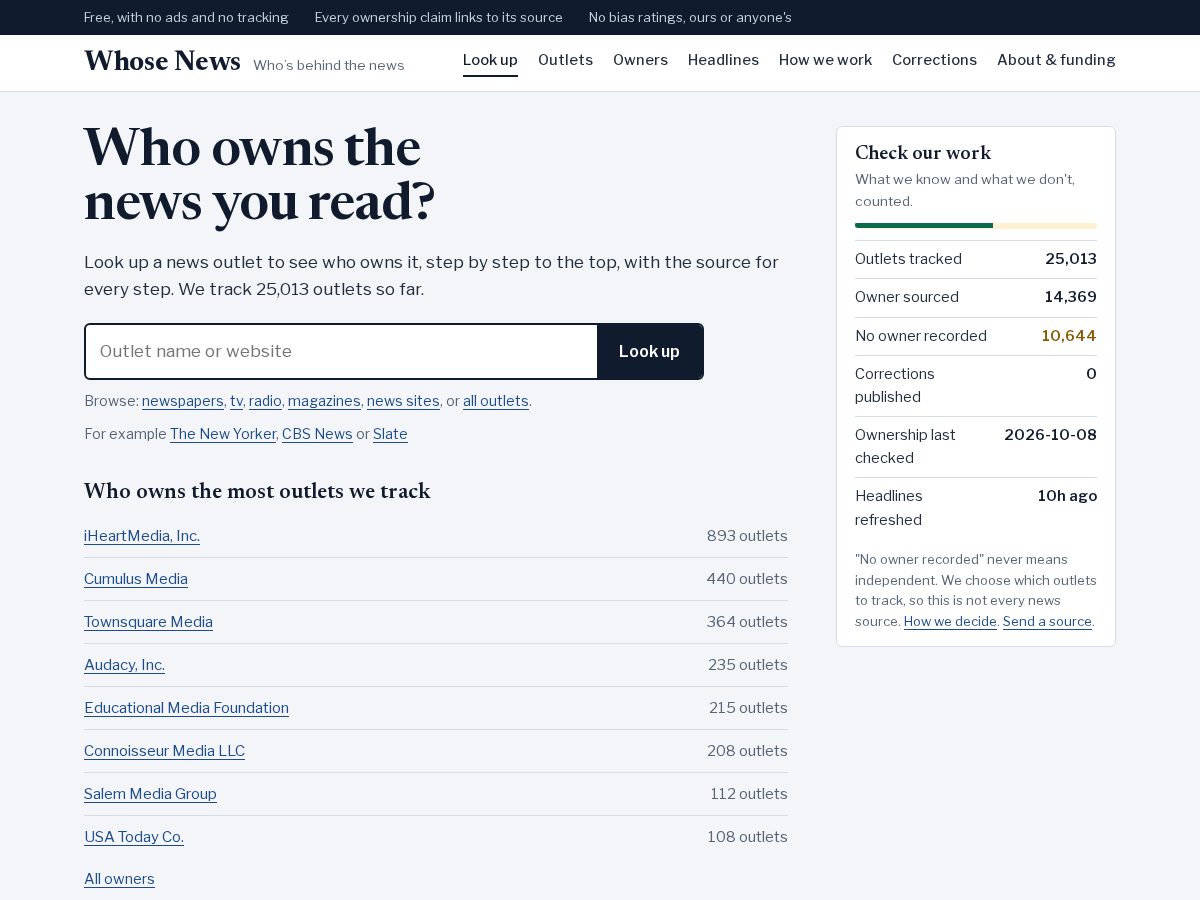Click the Who's behind the news tagline

coord(329,65)
